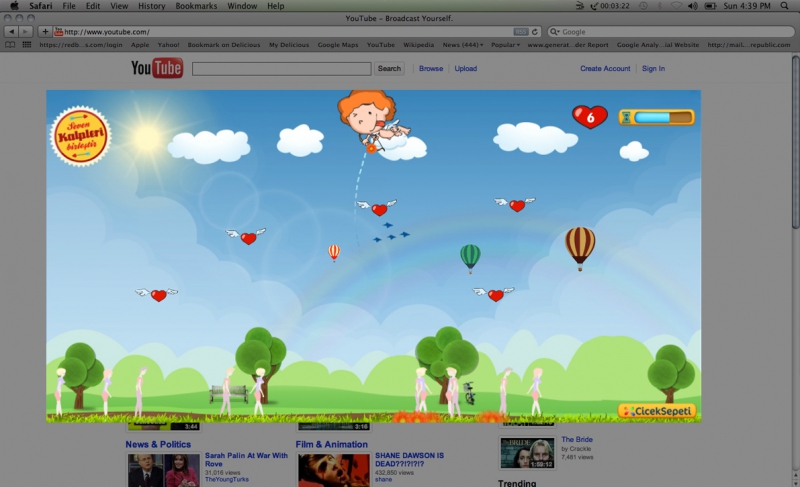
Task: Open the Window menu
Action: pos(242,6)
